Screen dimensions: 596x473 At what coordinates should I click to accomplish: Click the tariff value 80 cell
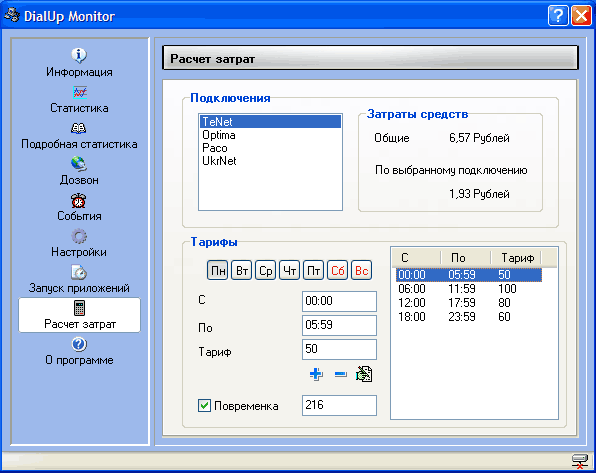pyautogui.click(x=504, y=303)
